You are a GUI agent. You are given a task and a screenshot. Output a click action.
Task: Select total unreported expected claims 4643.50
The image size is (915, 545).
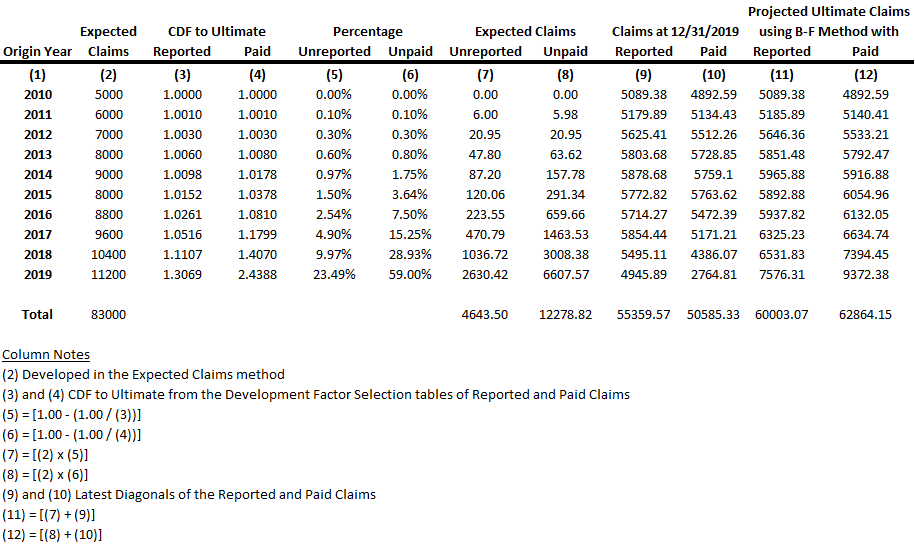[485, 314]
